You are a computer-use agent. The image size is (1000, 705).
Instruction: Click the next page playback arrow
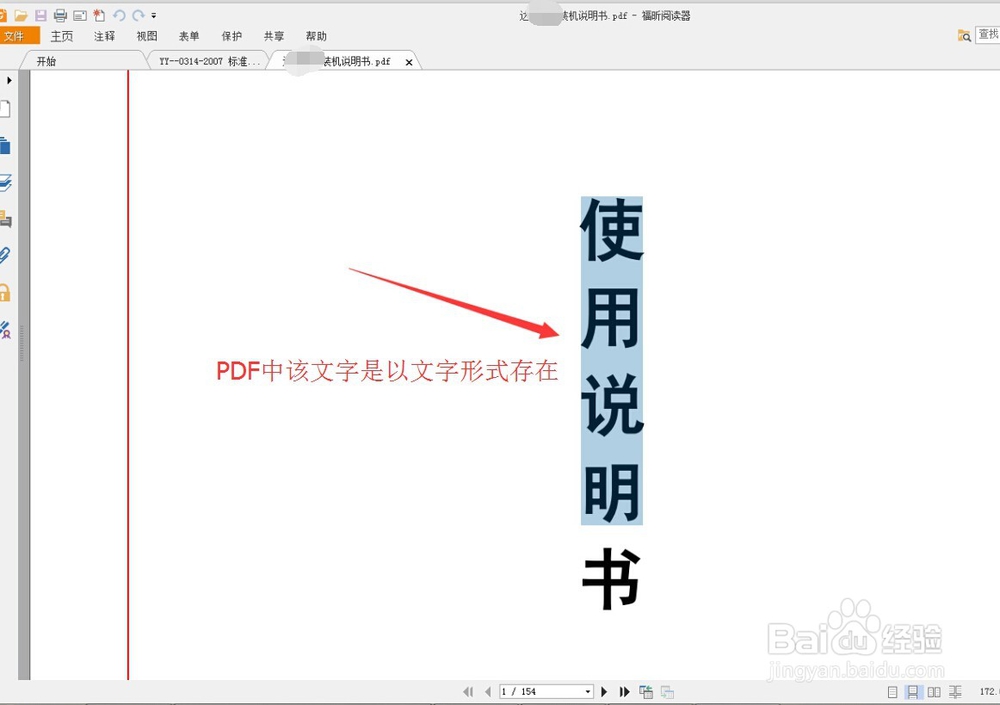click(x=604, y=691)
